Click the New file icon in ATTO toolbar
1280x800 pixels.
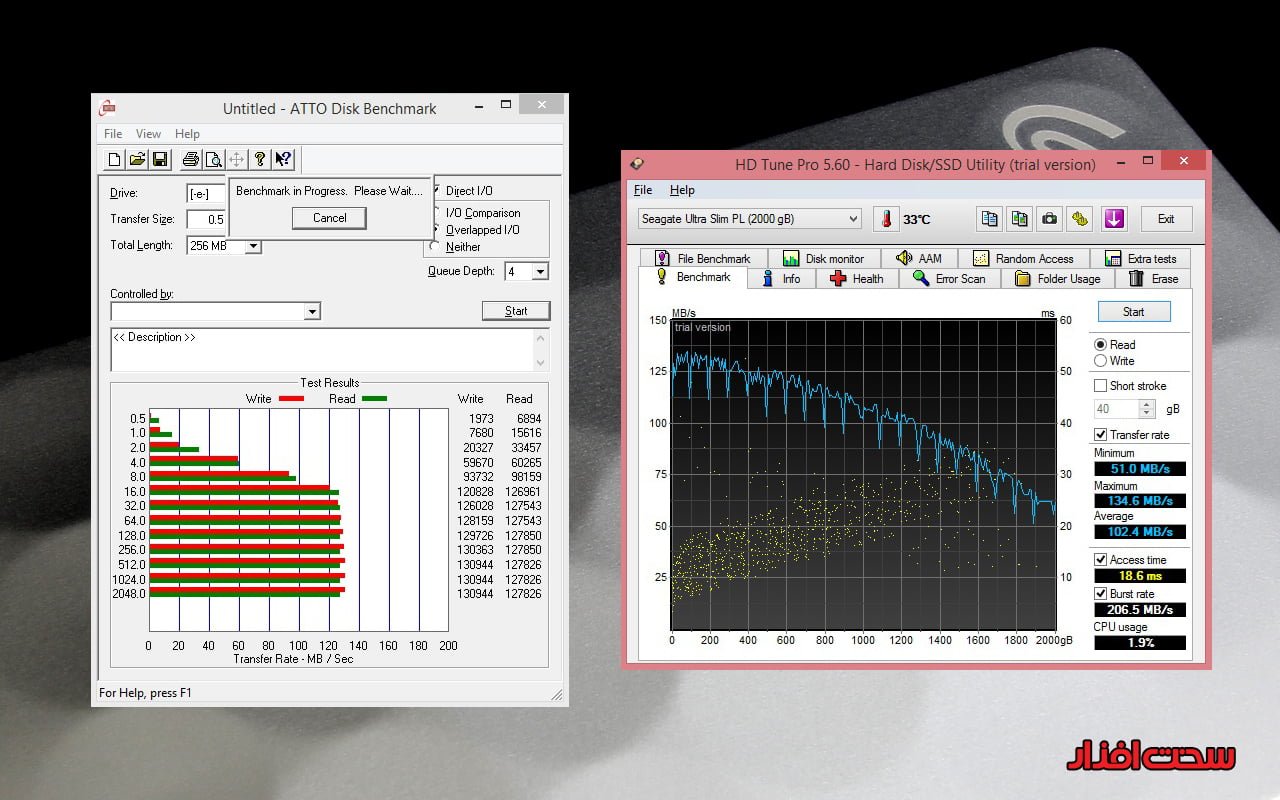tap(114, 159)
